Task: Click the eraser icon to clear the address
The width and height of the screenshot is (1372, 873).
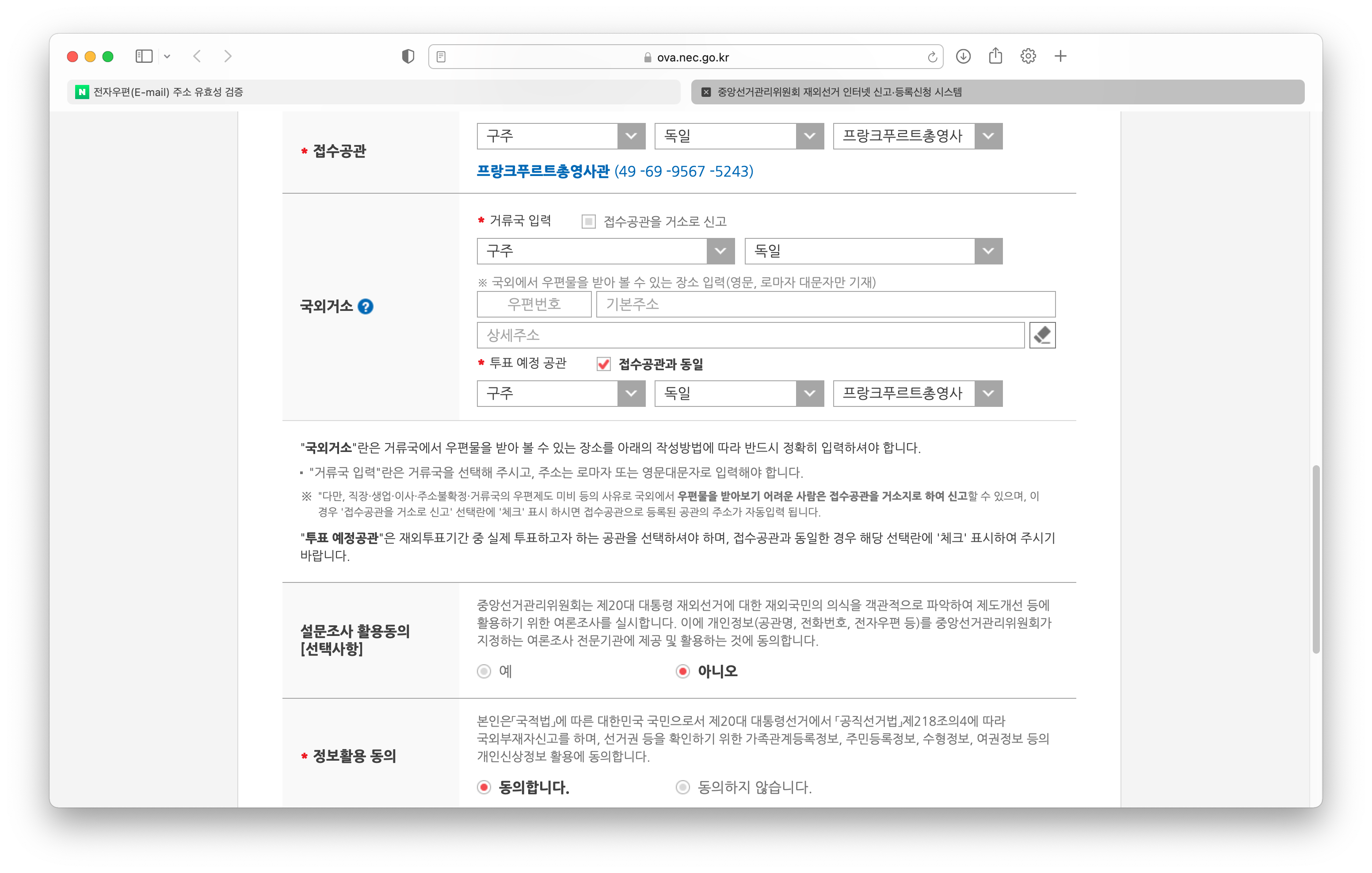Action: (1042, 335)
